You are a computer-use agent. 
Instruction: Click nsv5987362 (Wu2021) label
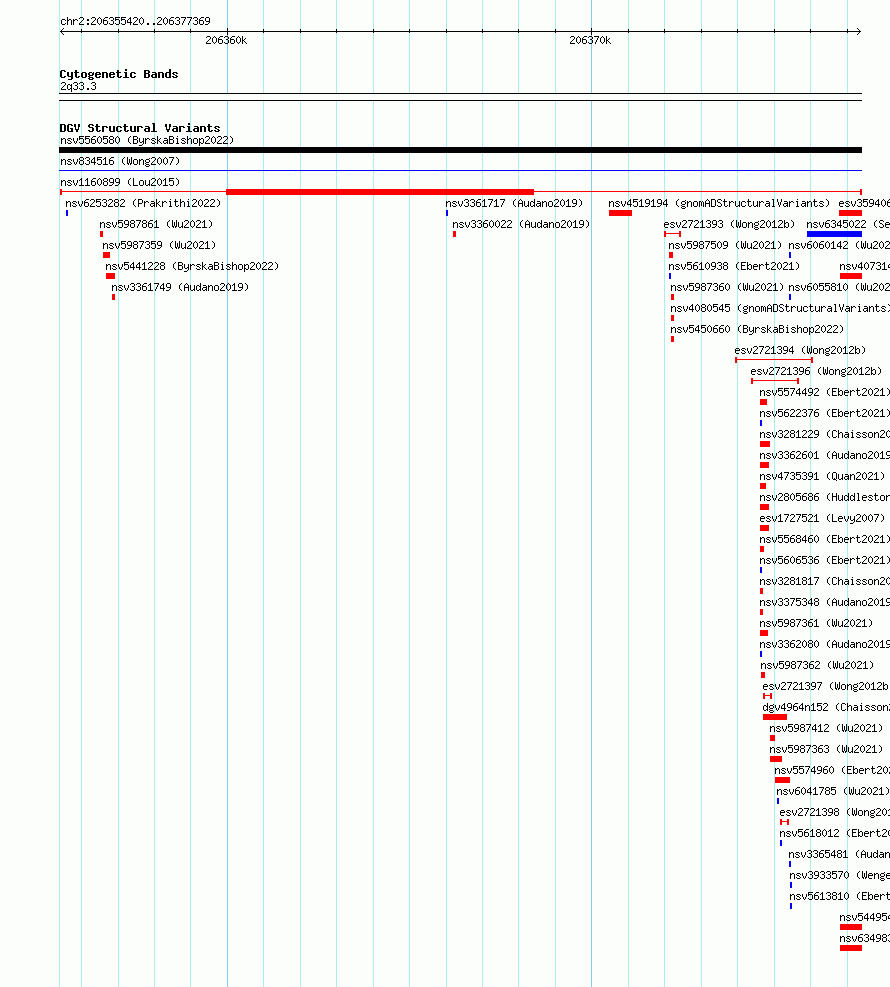(817, 665)
